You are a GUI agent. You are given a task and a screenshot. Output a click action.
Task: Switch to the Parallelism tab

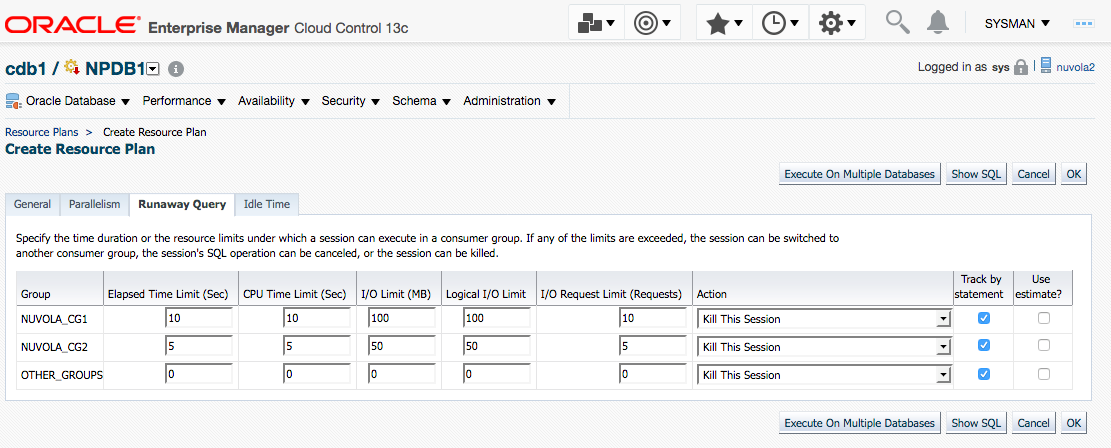(95, 204)
